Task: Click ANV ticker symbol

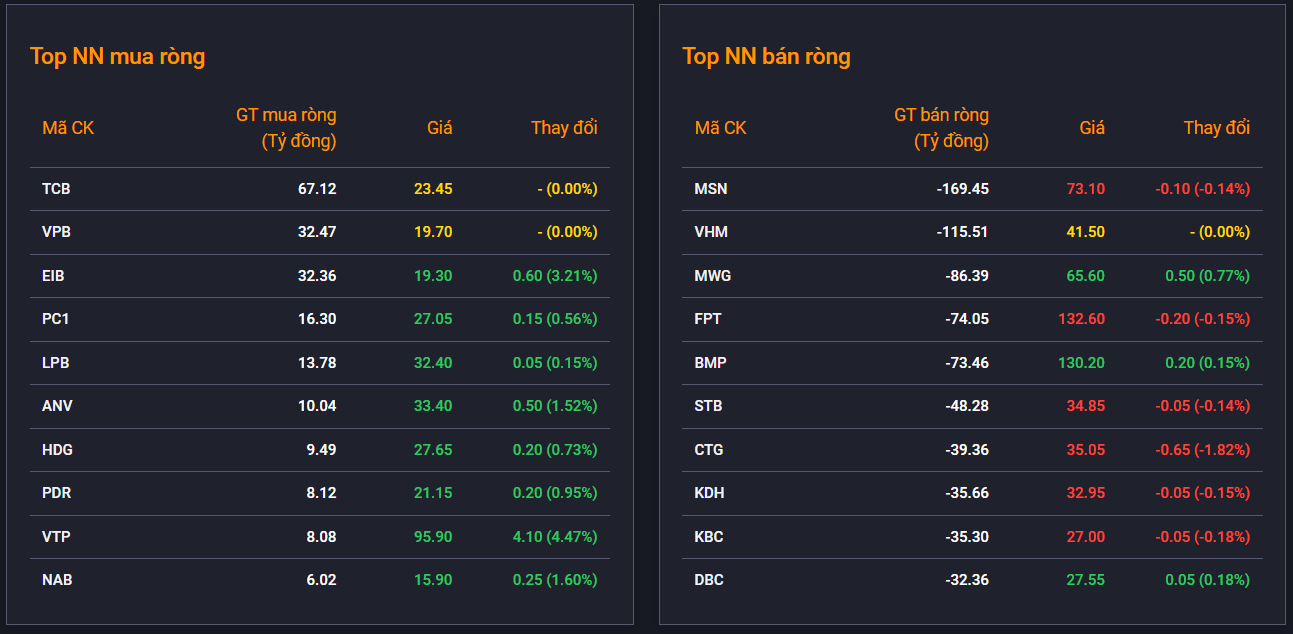Action: coord(57,406)
